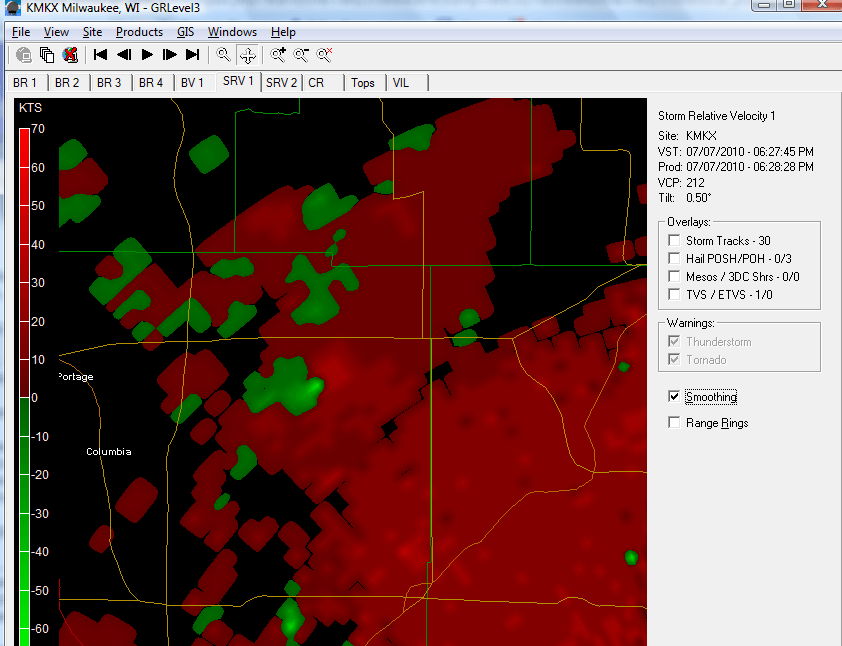Image resolution: width=842 pixels, height=646 pixels.
Task: Jump to the first frame of the loop
Action: pyautogui.click(x=100, y=54)
